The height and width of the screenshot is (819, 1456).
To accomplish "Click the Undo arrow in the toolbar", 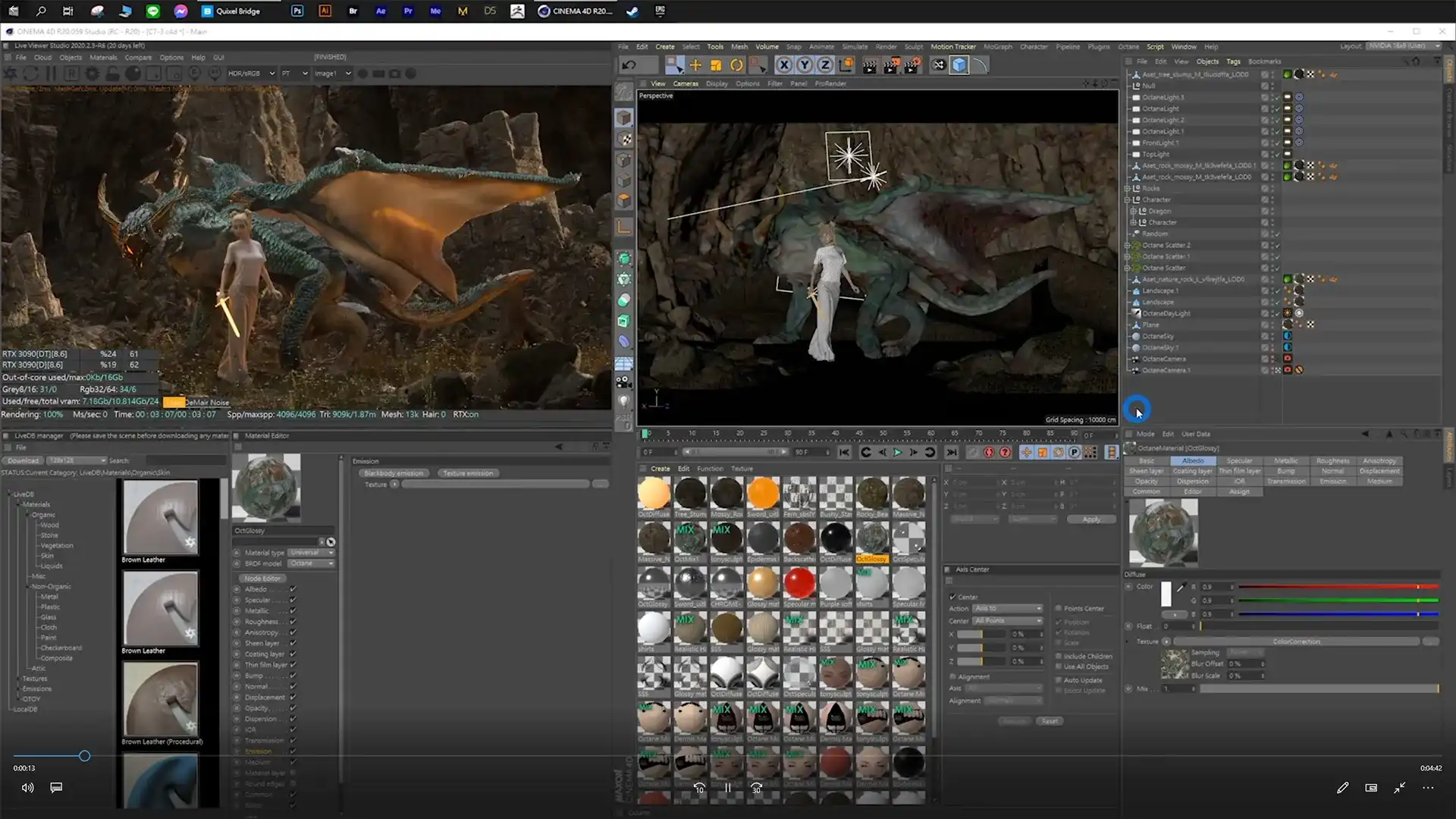I will [629, 65].
